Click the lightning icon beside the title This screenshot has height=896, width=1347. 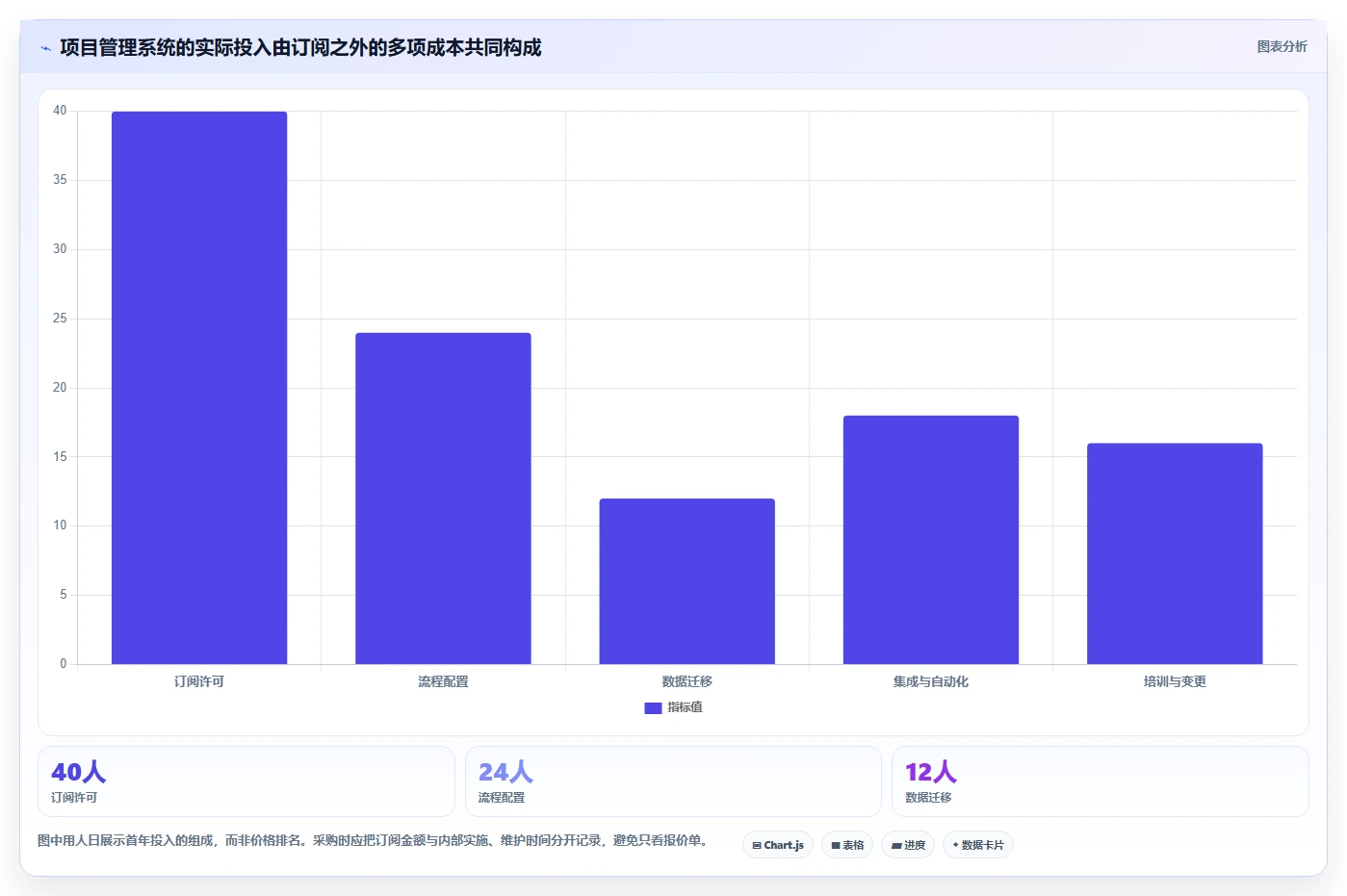45,48
